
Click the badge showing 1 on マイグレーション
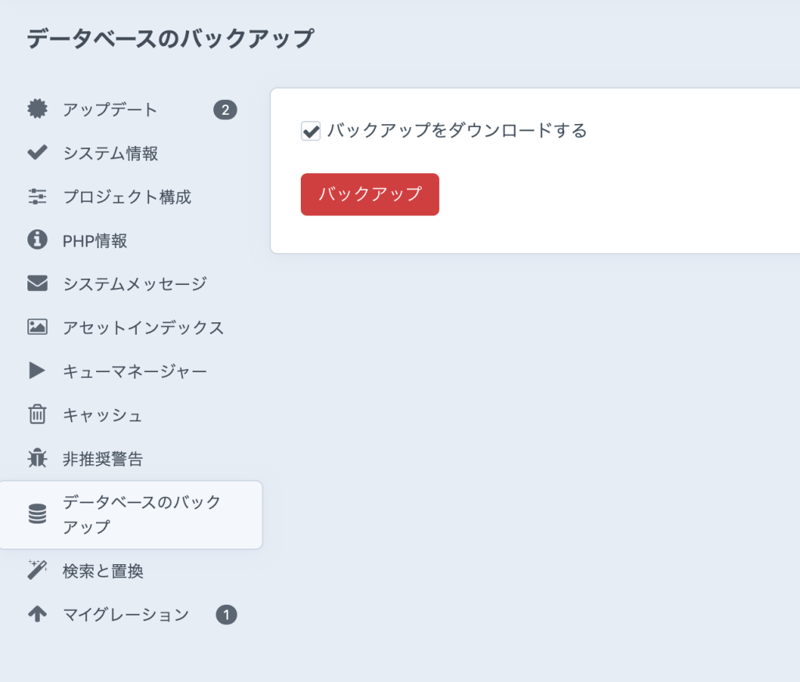pos(228,614)
